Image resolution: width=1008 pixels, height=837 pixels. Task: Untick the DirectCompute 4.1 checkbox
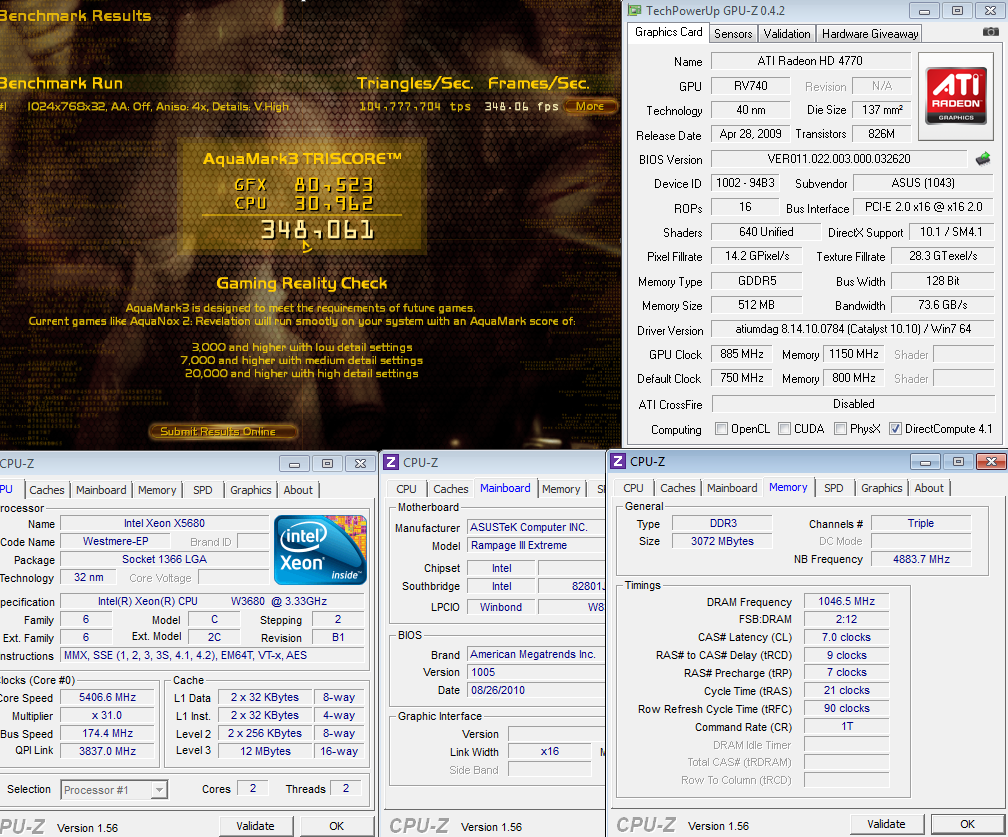click(x=895, y=429)
